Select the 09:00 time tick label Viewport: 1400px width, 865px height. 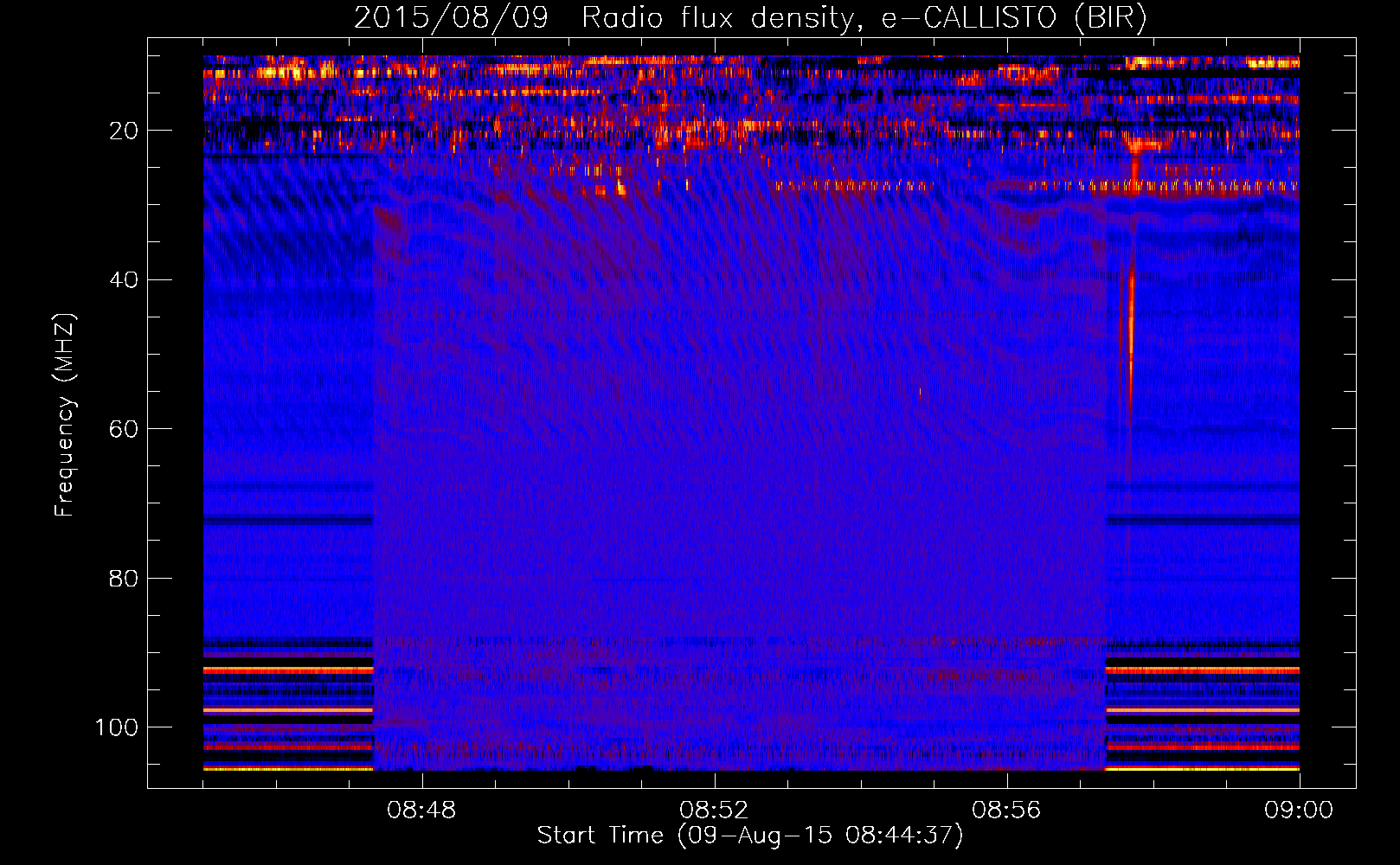(x=1299, y=811)
